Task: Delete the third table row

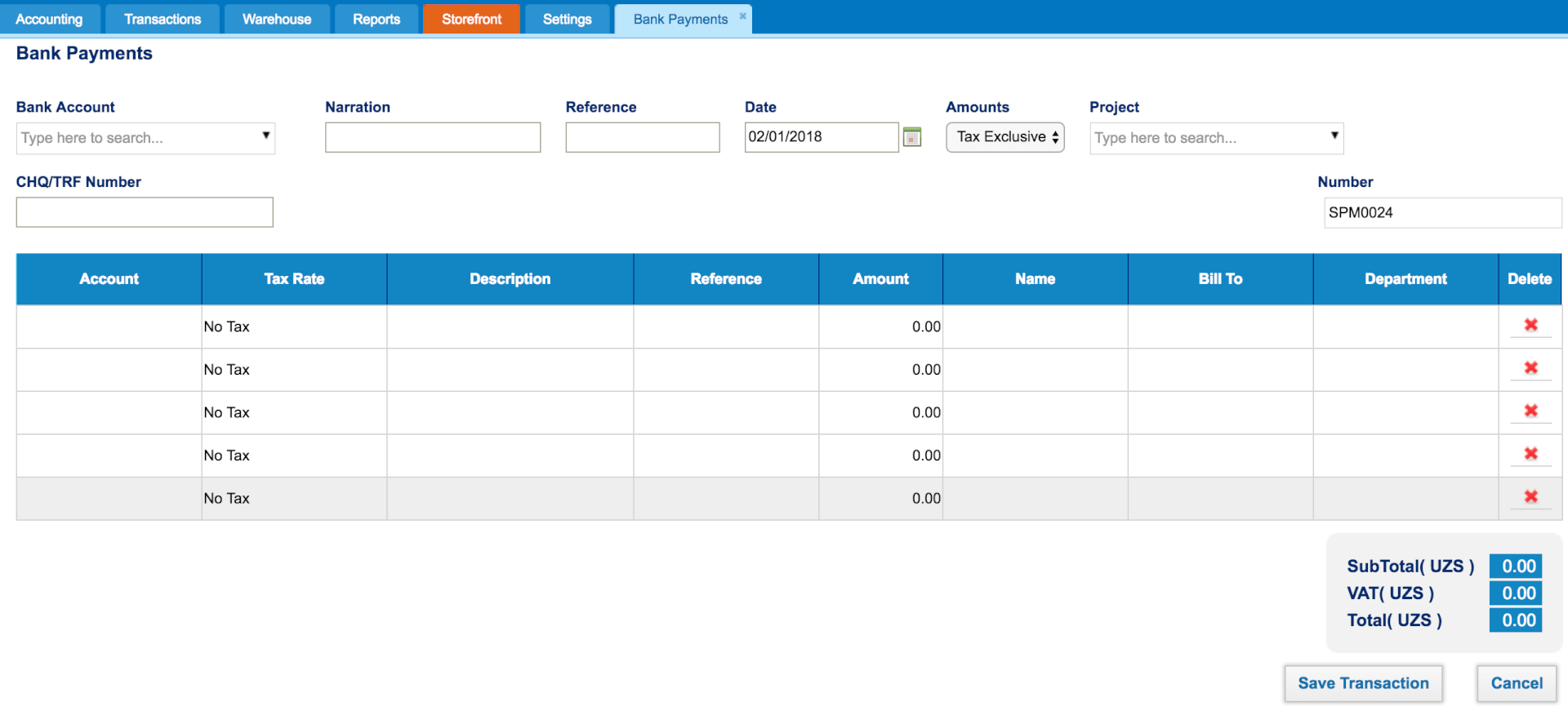Action: coord(1530,411)
